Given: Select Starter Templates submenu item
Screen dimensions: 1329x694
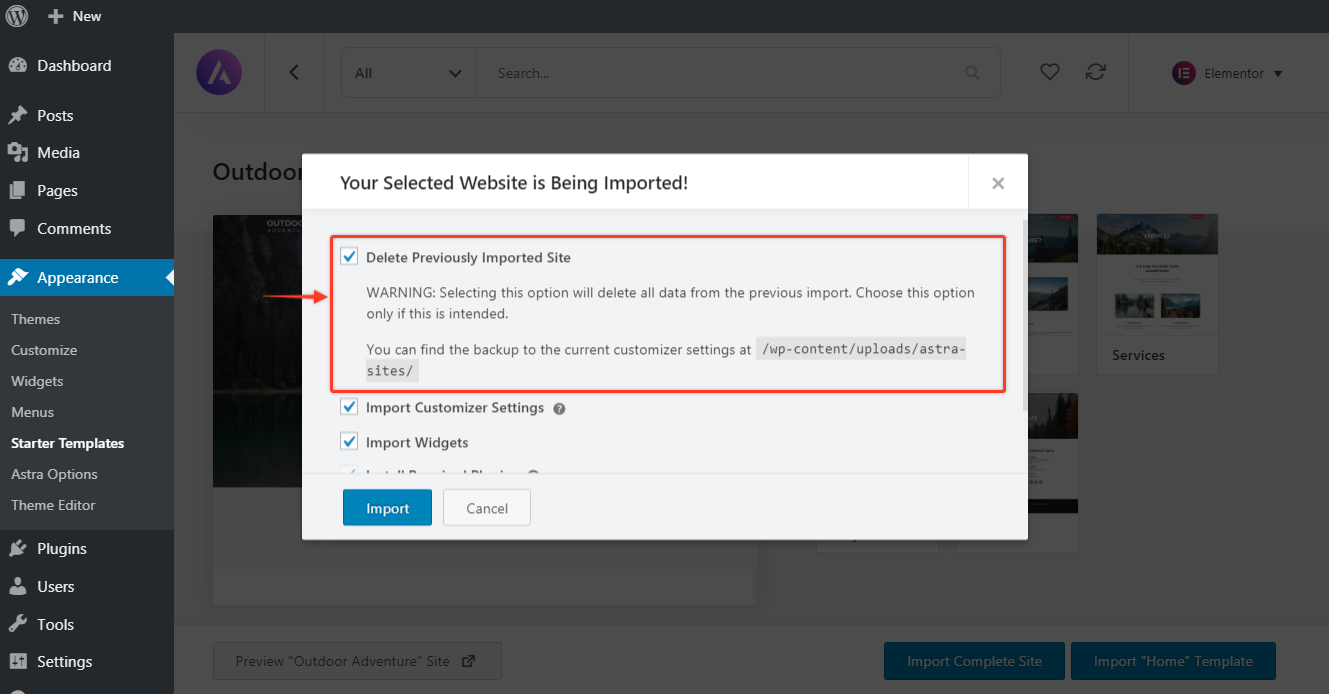Looking at the screenshot, I should tap(68, 443).
